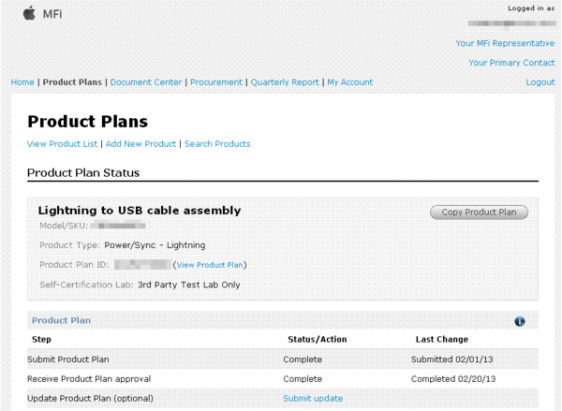Open Search Products link
562x411 pixels.
pyautogui.click(x=217, y=144)
